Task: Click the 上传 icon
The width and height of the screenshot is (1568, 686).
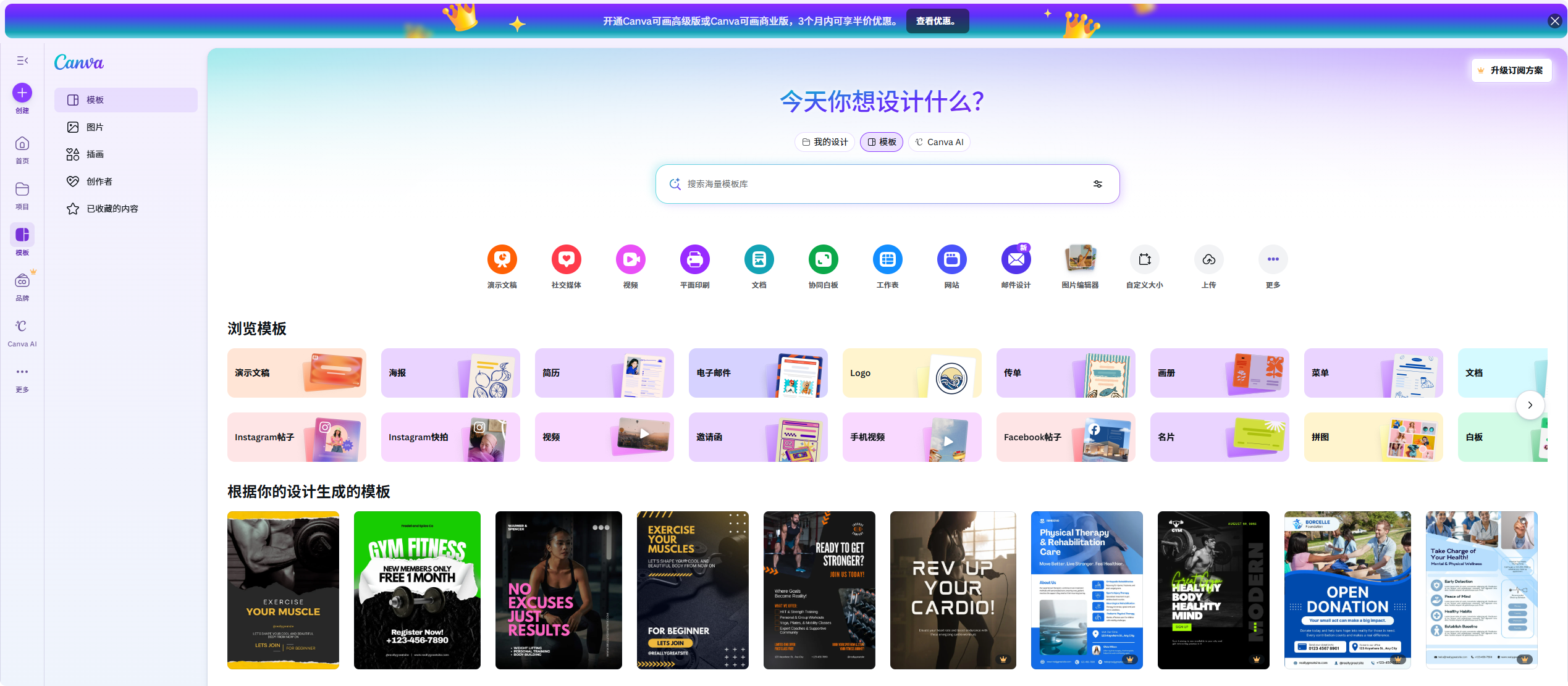Action: click(1208, 259)
